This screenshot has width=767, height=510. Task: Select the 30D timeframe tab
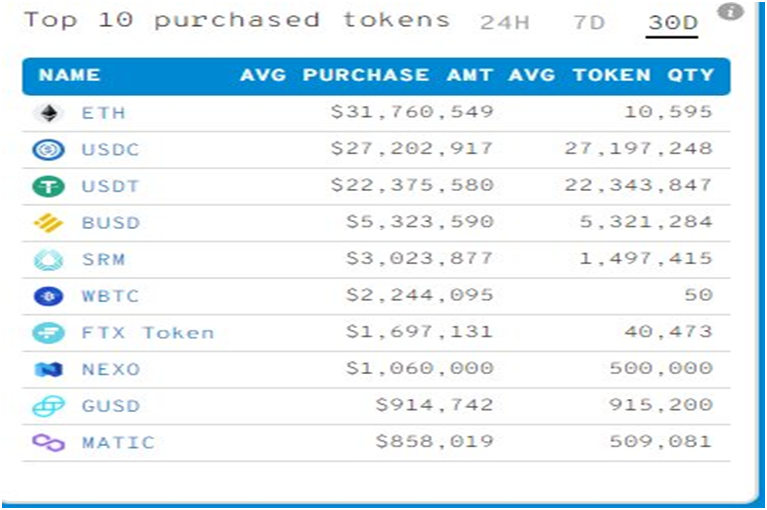click(x=672, y=22)
